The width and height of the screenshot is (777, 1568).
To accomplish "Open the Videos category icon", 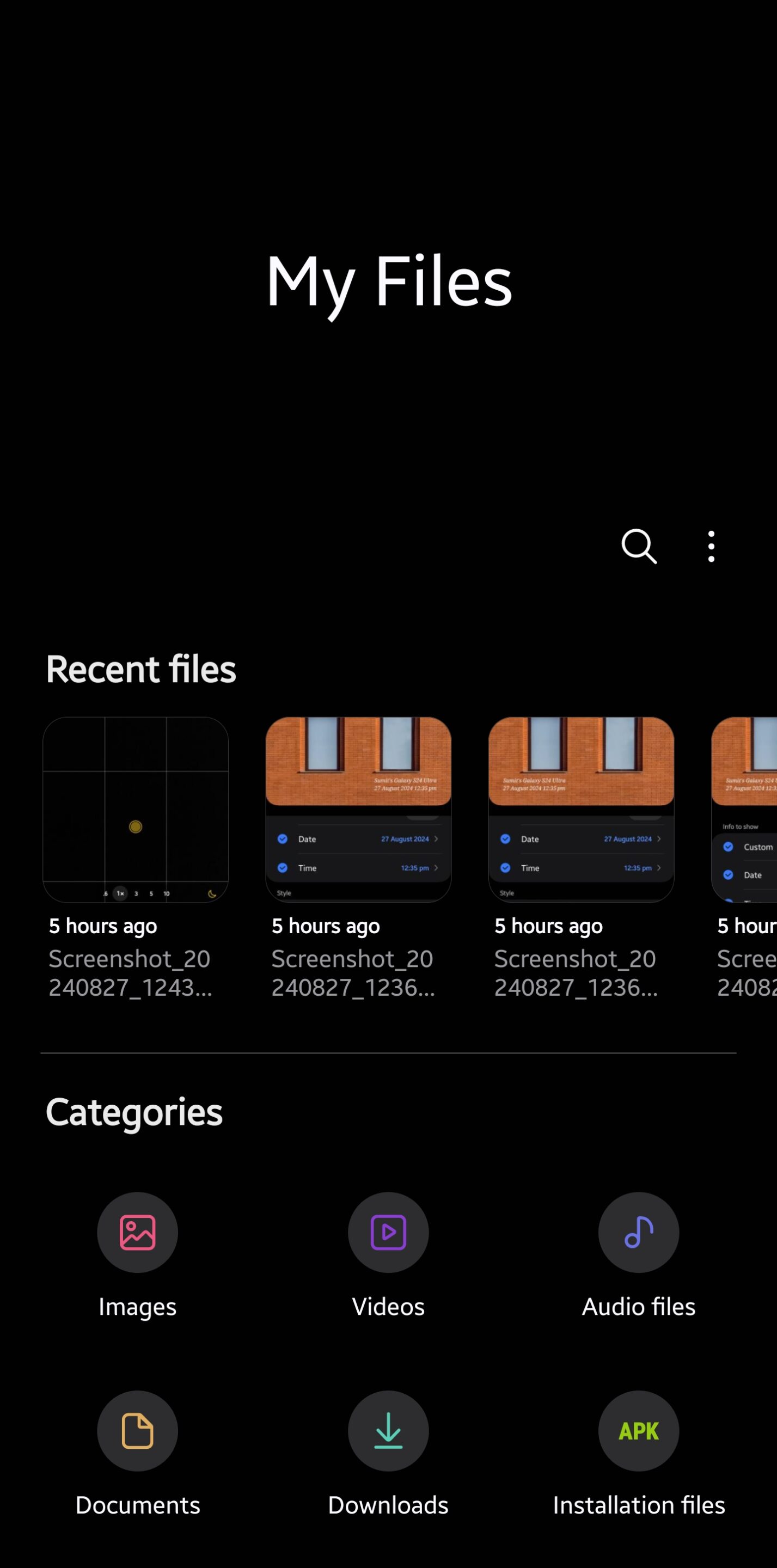I will (x=388, y=1232).
